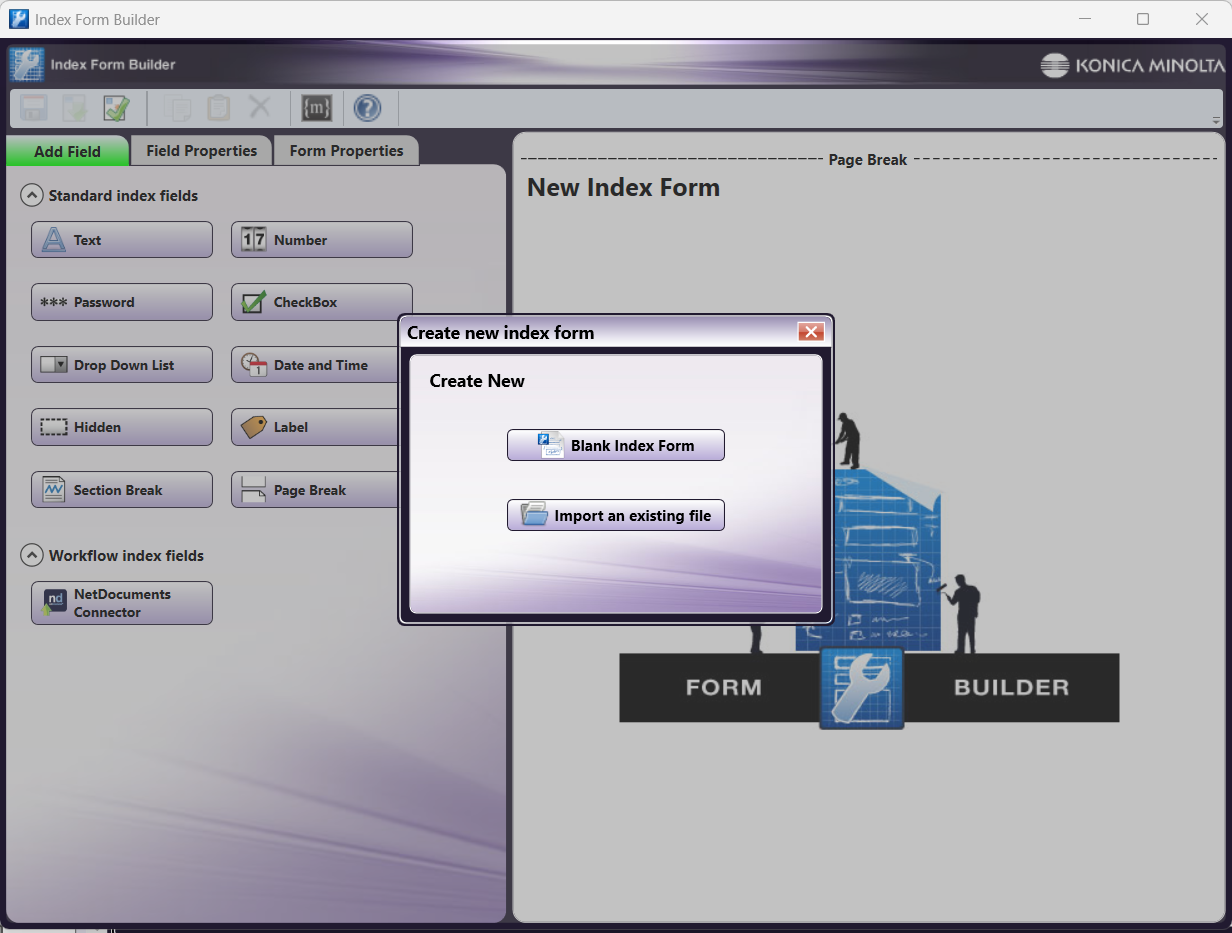Click the toolbar overflow arrow

click(1217, 120)
